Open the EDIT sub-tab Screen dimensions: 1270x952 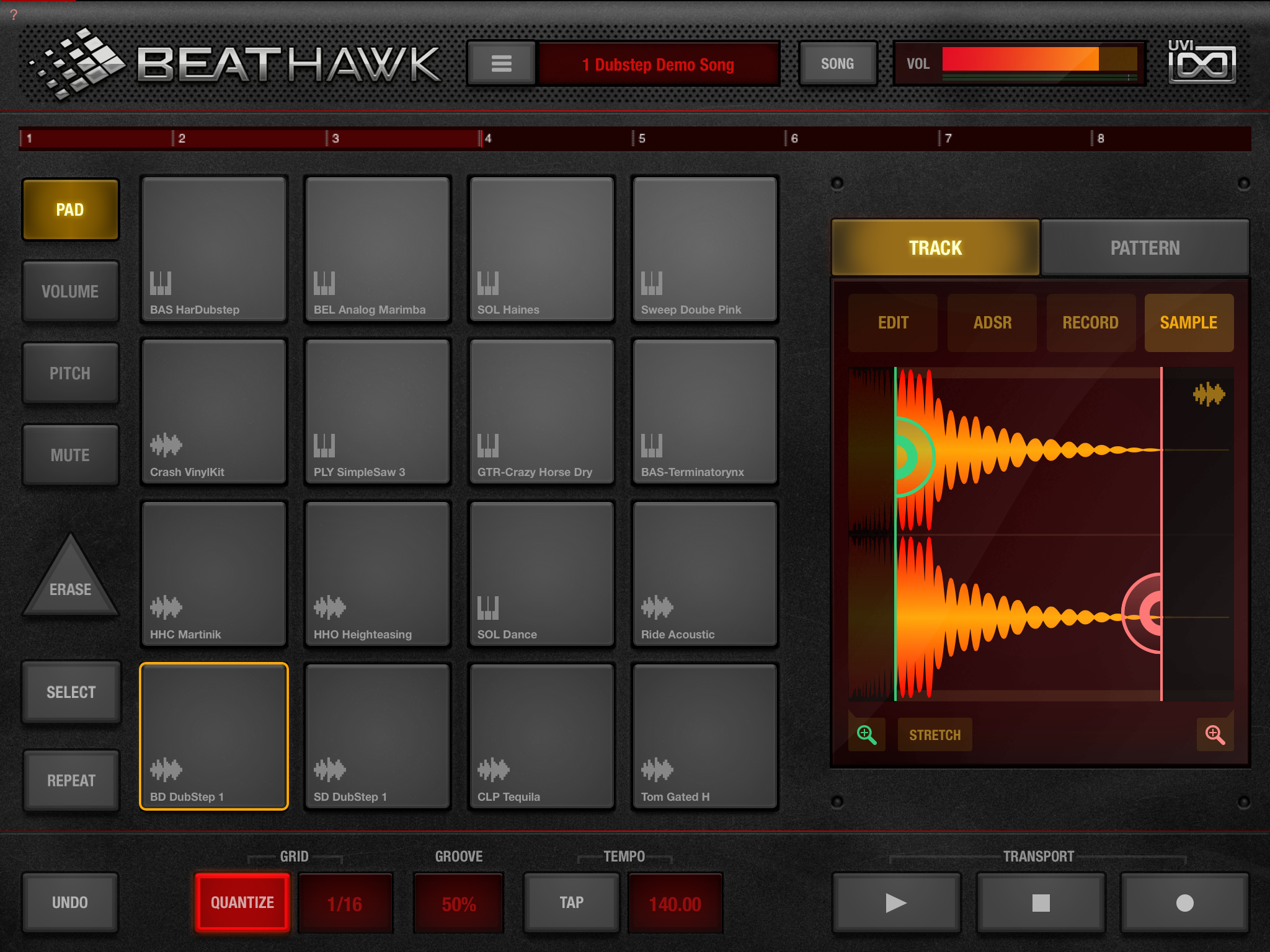point(893,323)
